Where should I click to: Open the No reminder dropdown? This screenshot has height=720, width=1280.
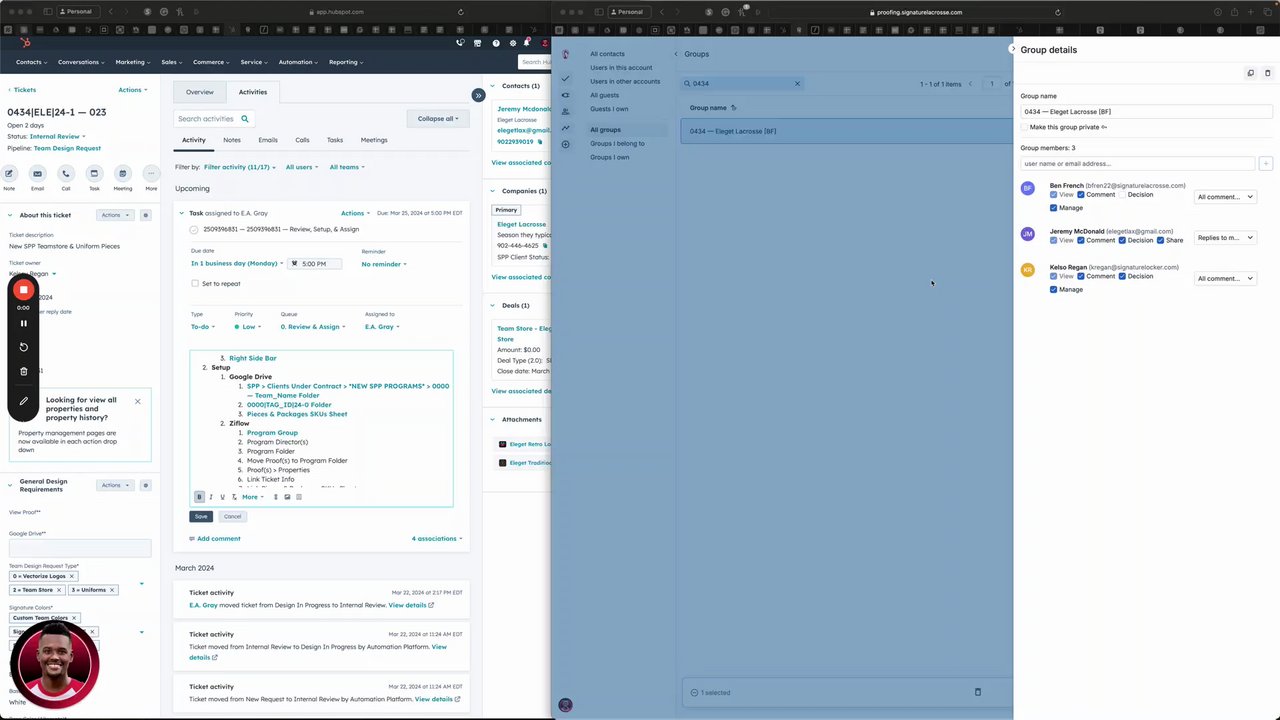pyautogui.click(x=384, y=264)
